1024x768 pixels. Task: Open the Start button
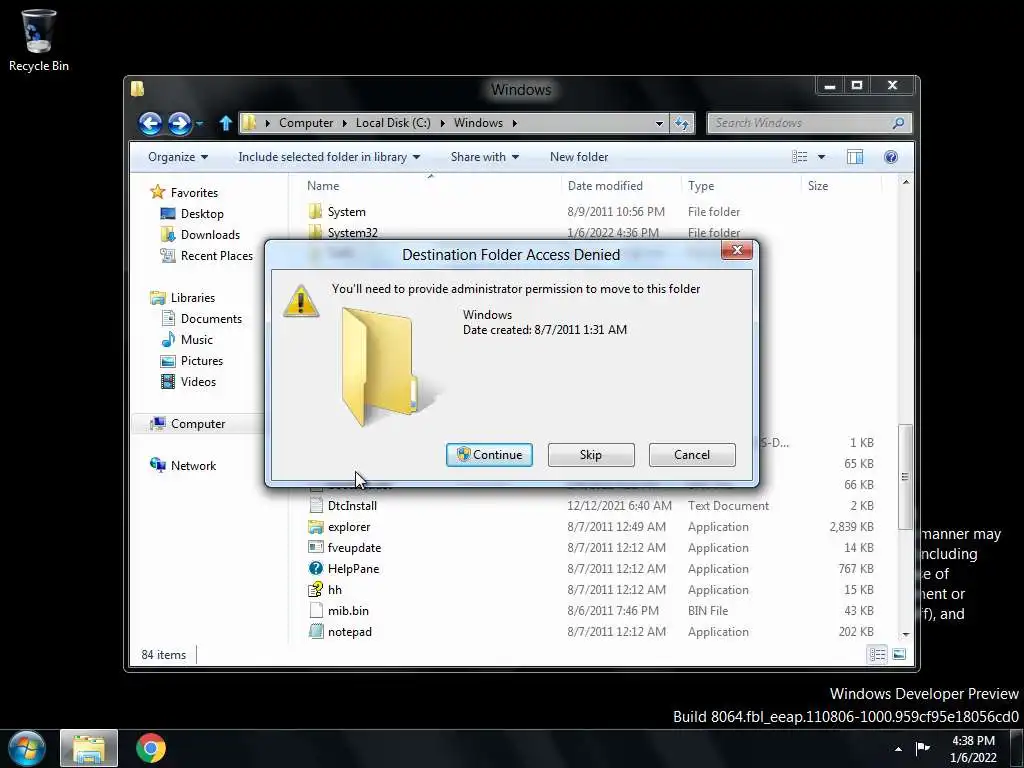pyautogui.click(x=27, y=748)
